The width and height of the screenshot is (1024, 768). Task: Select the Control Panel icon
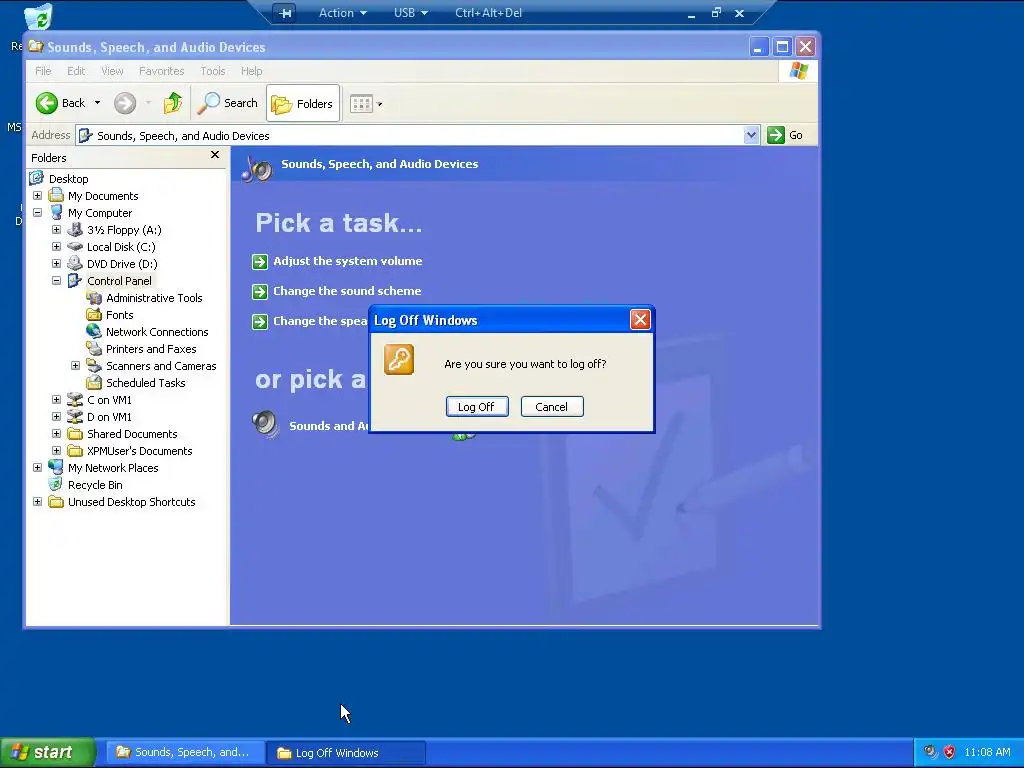[75, 281]
